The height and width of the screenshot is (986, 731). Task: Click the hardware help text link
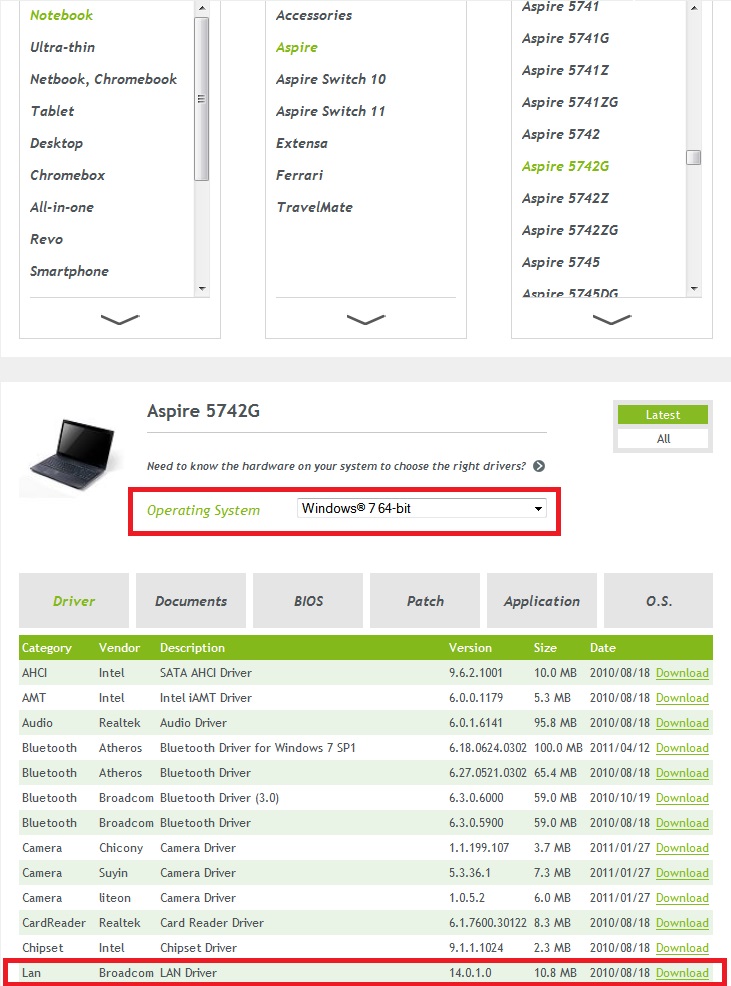click(x=336, y=466)
